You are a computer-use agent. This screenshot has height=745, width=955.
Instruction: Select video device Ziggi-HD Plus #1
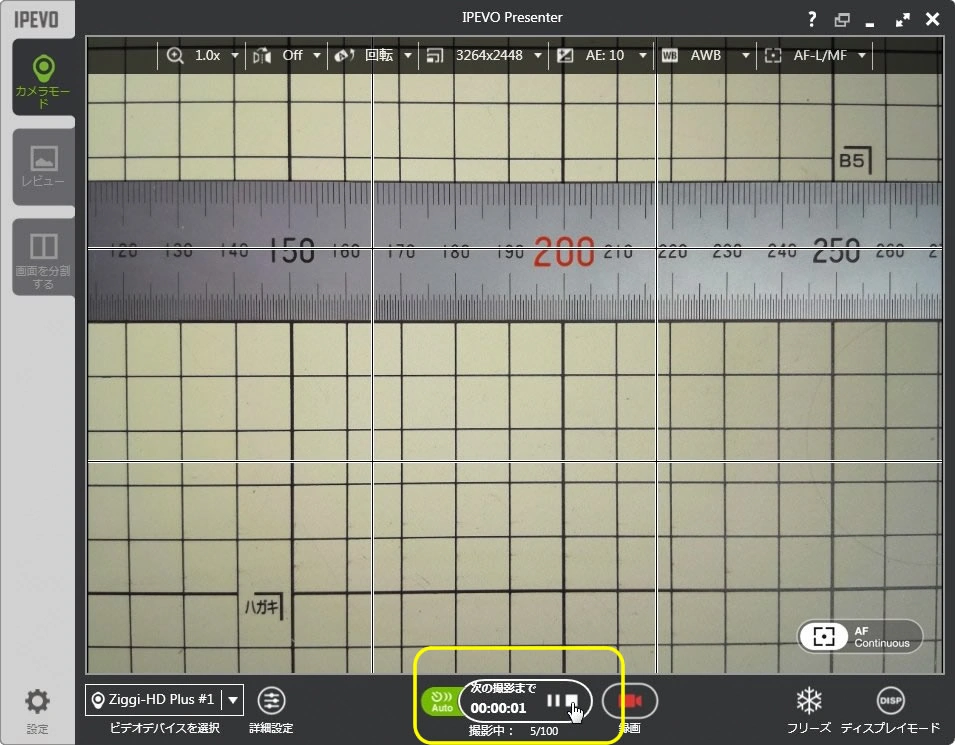tap(155, 700)
